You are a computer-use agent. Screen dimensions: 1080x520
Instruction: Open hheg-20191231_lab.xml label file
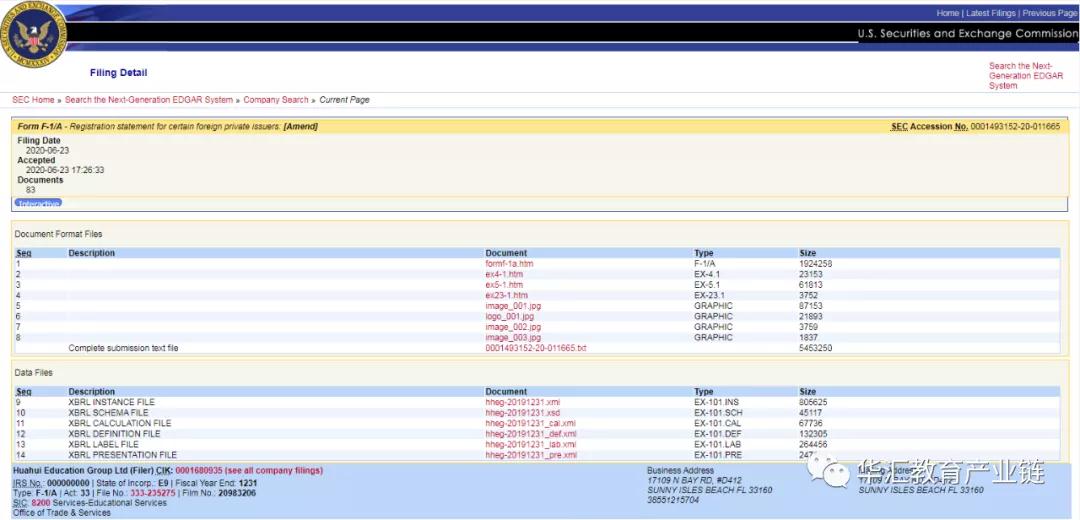point(531,445)
